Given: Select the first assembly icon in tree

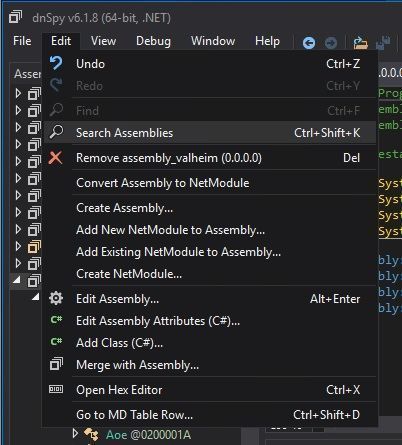Looking at the screenshot, I should [34, 94].
